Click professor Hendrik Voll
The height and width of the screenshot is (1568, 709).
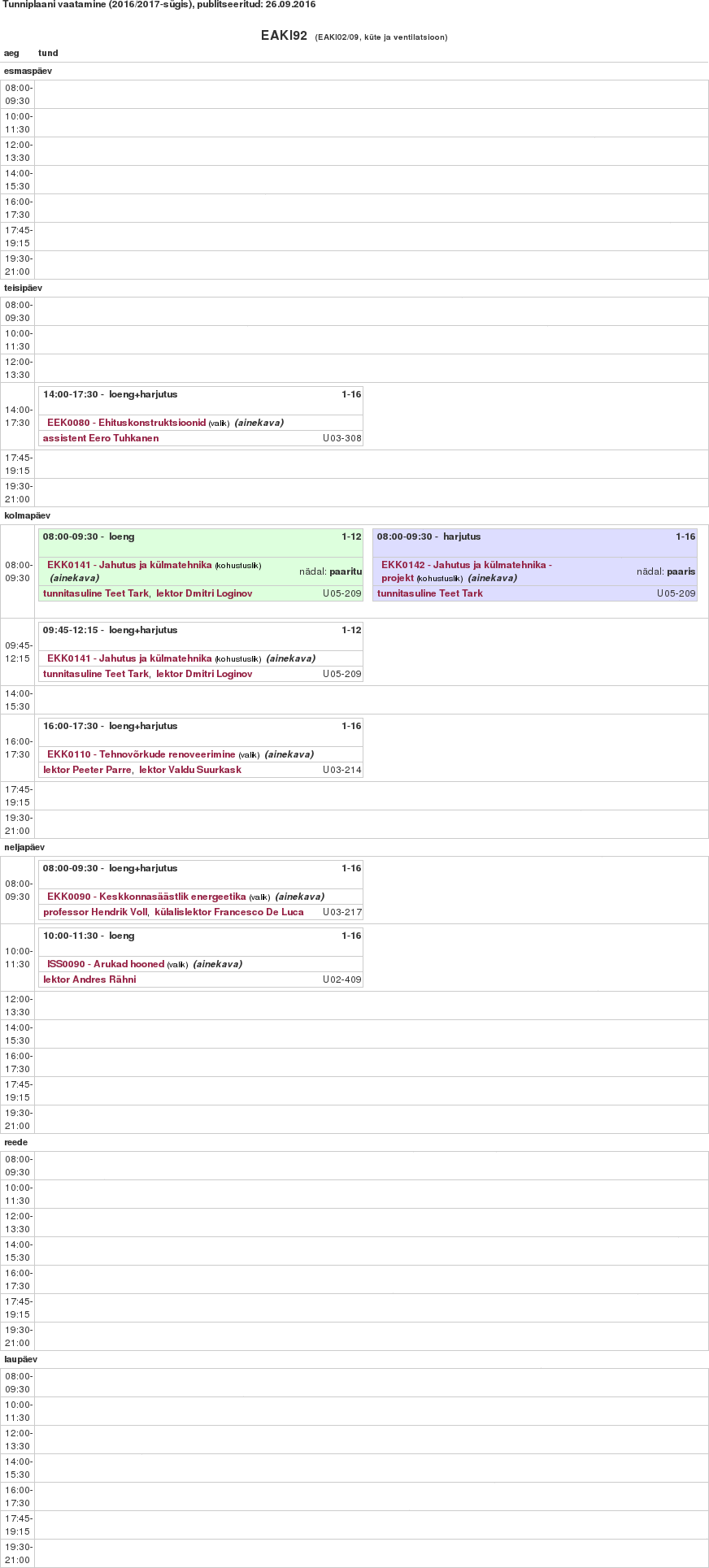pyautogui.click(x=95, y=912)
